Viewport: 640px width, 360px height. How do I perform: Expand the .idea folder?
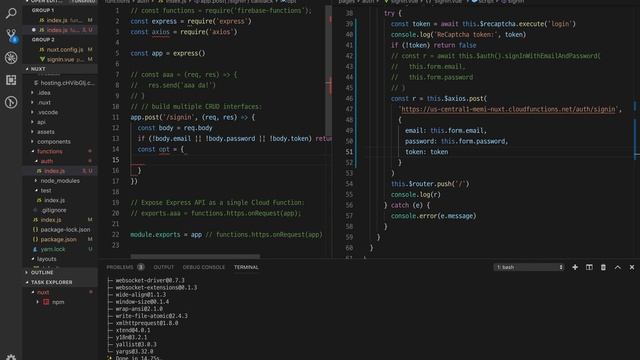[44, 93]
